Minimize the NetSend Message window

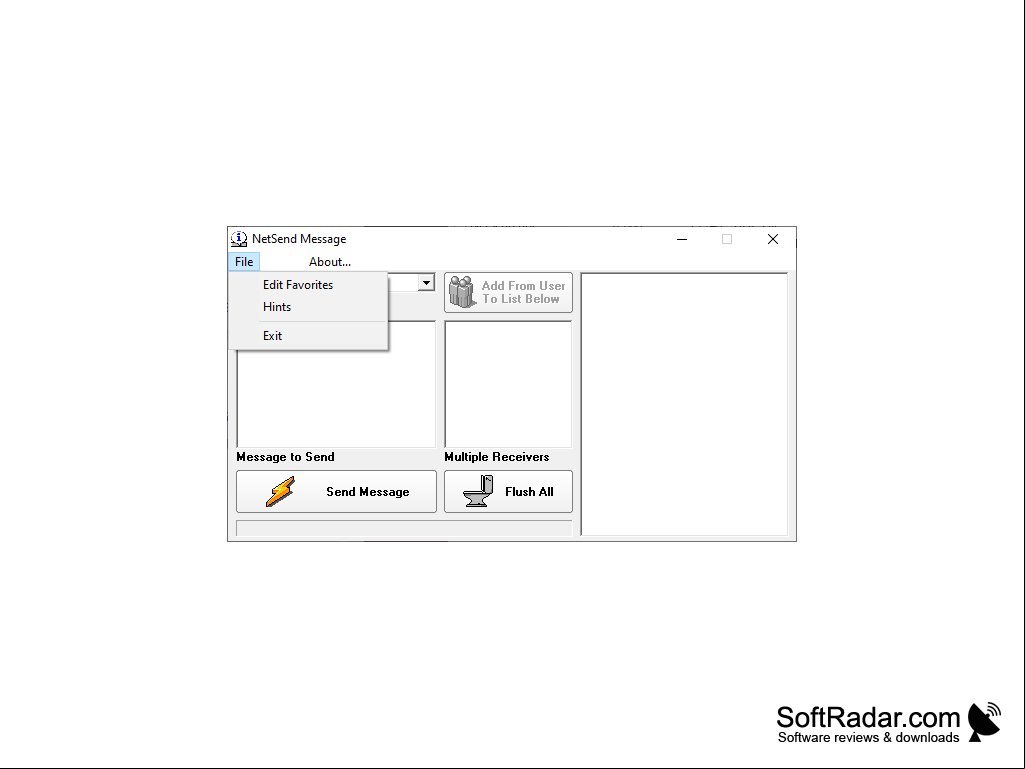682,239
